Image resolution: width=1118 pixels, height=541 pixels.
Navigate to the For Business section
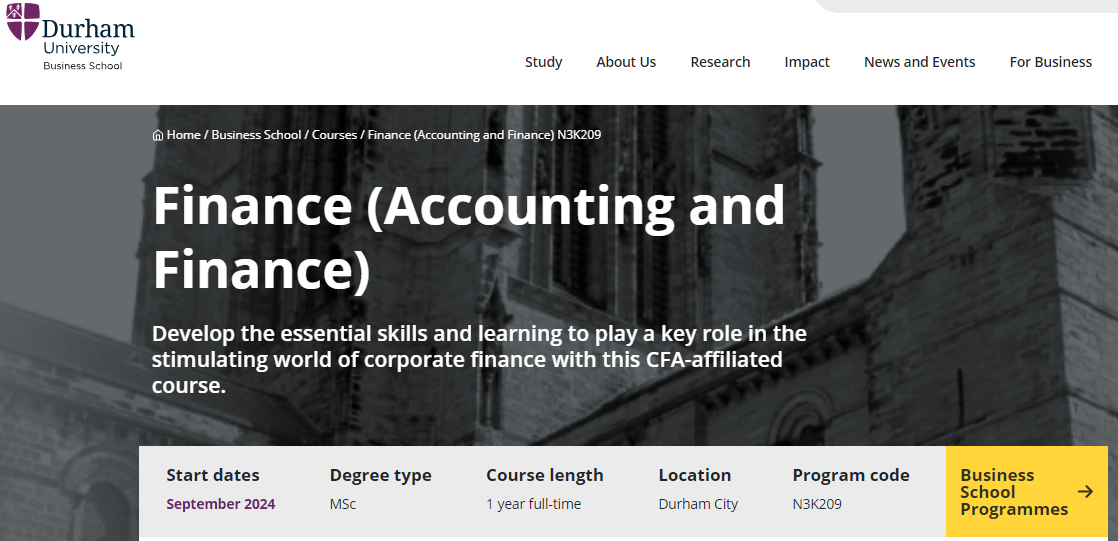pyautogui.click(x=1050, y=62)
